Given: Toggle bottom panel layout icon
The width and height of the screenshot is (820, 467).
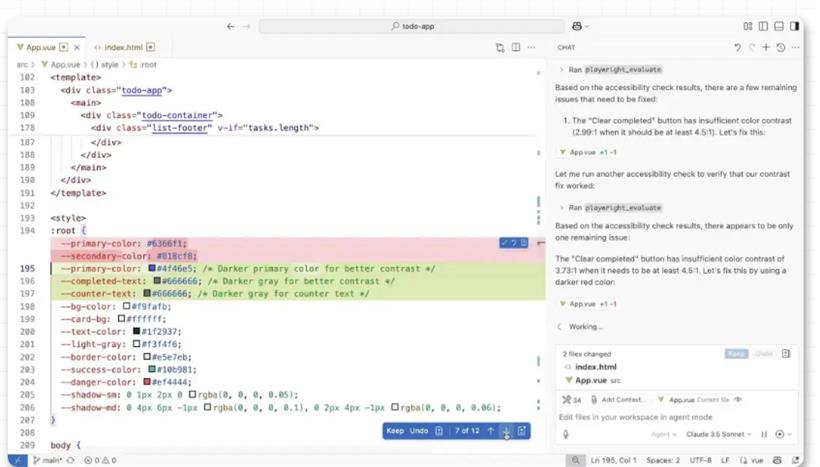Looking at the screenshot, I should (x=779, y=26).
